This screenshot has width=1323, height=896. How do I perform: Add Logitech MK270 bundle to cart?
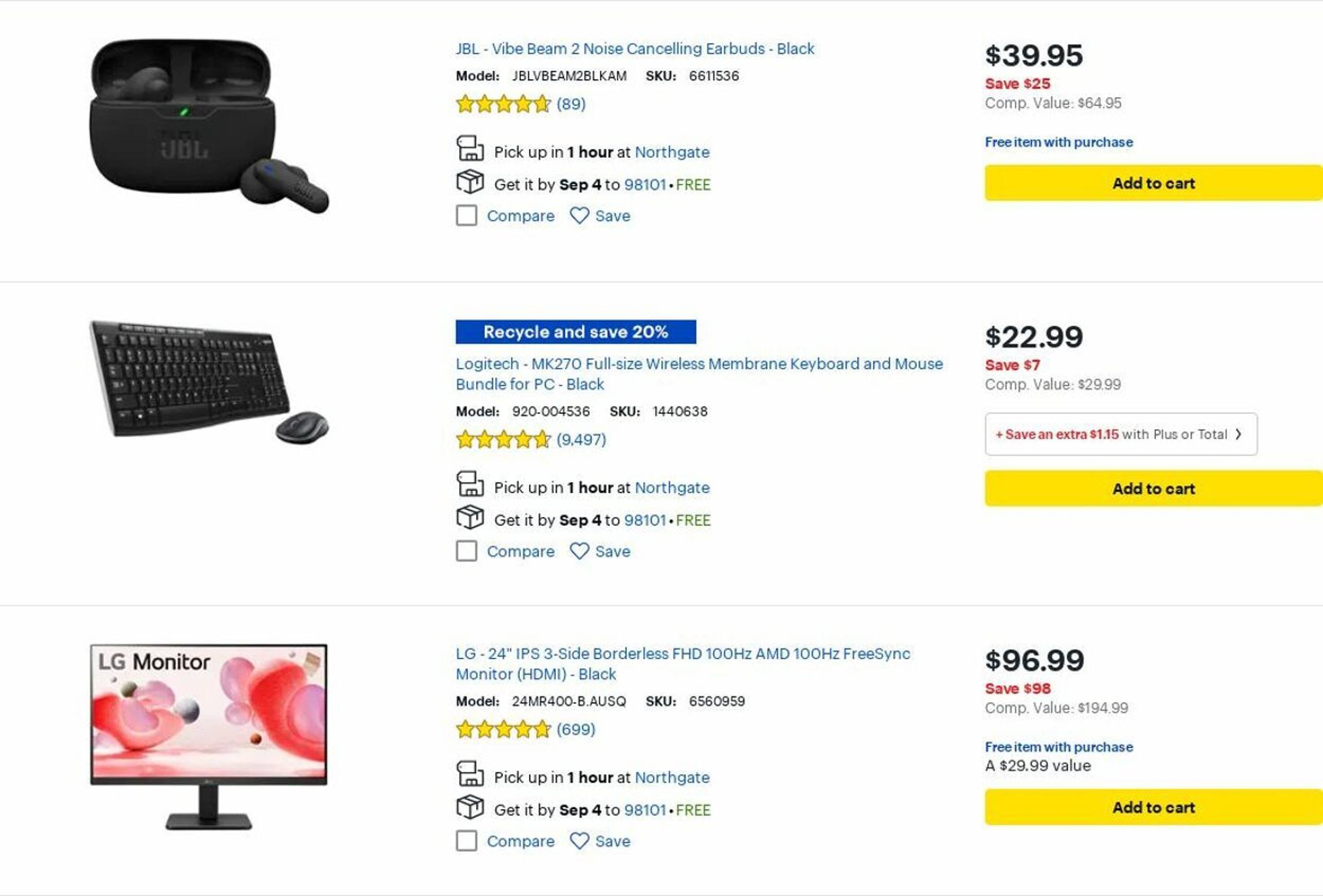click(1153, 489)
